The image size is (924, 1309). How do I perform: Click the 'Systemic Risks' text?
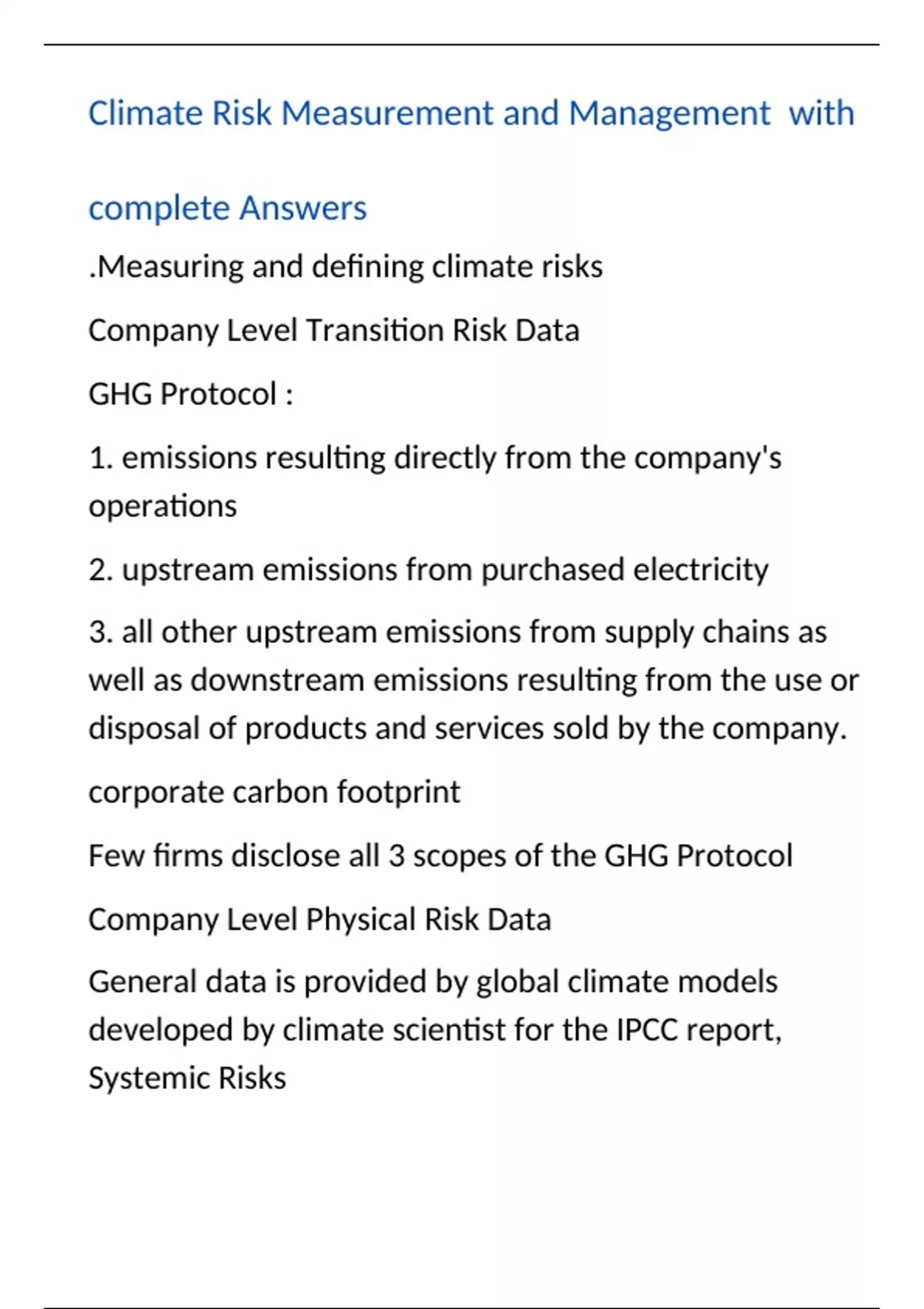coord(187,1078)
